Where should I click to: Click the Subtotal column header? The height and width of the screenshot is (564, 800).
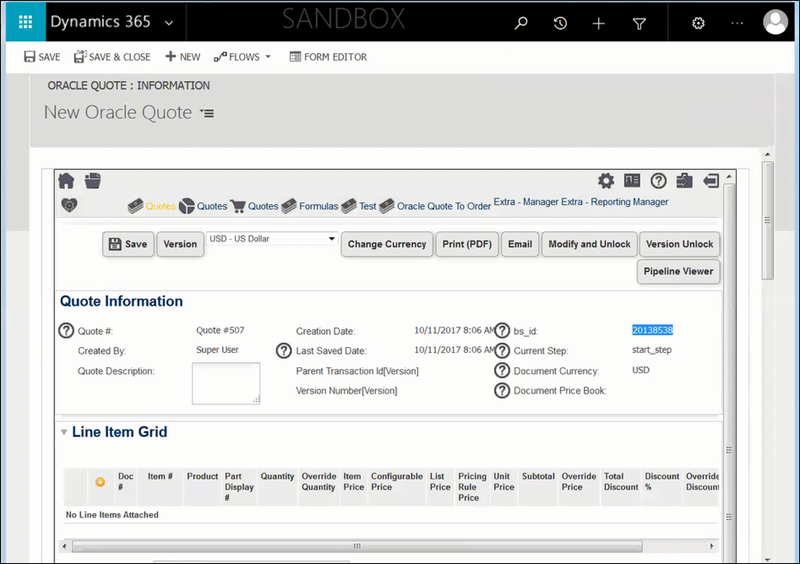point(538,476)
